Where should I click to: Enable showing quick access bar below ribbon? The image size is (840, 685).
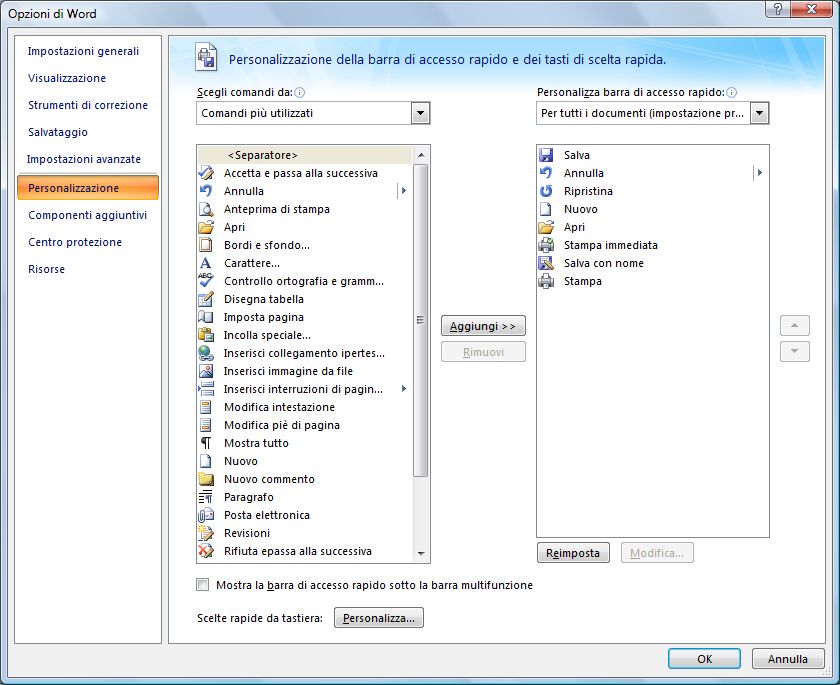pos(204,585)
